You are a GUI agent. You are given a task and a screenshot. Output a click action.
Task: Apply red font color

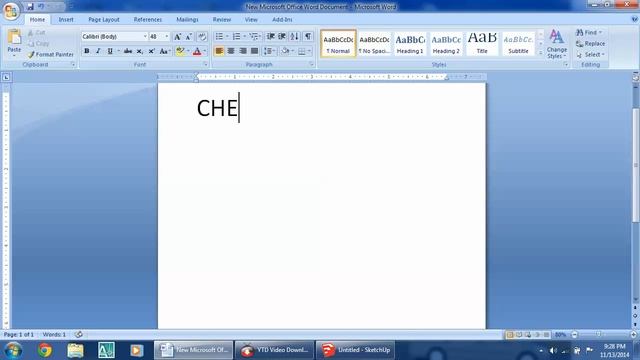click(x=197, y=51)
